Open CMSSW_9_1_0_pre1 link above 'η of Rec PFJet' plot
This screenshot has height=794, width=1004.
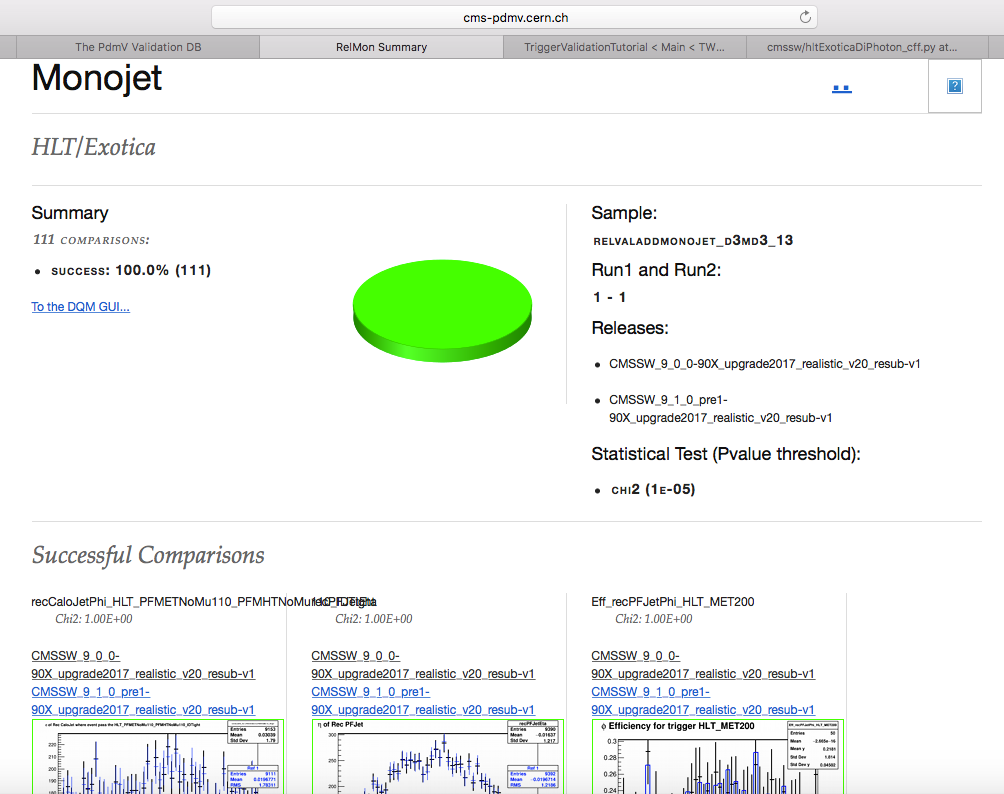(423, 701)
